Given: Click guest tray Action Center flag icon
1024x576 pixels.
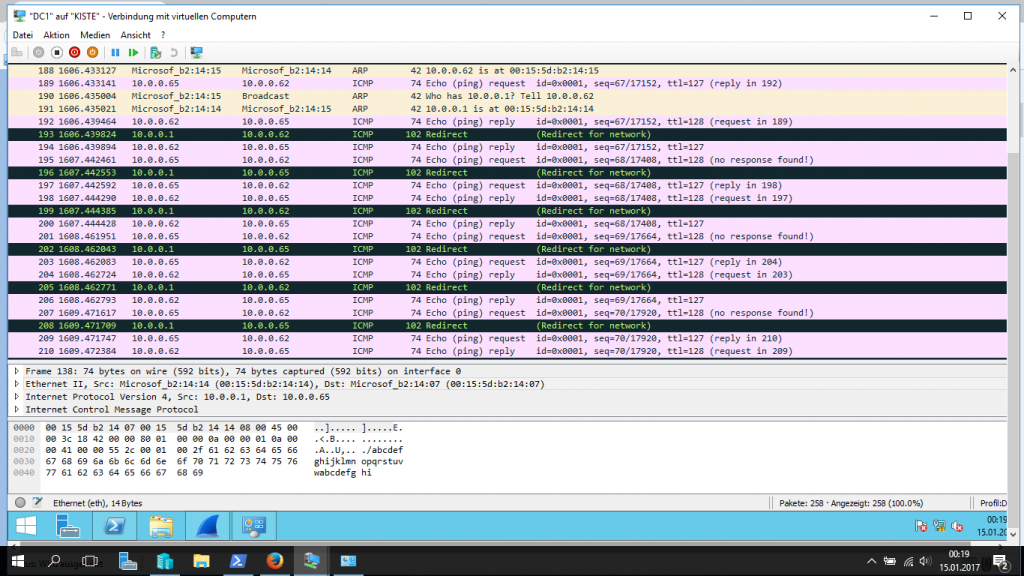Looking at the screenshot, I should click(x=921, y=526).
